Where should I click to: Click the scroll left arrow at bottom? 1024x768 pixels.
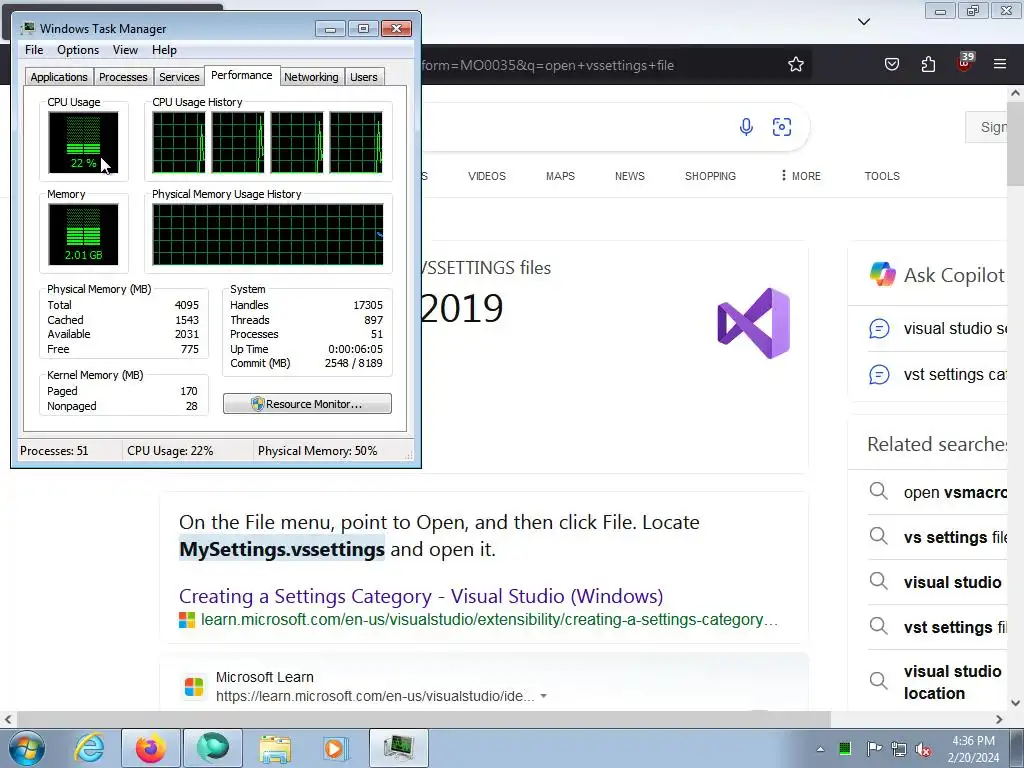[x=8, y=719]
